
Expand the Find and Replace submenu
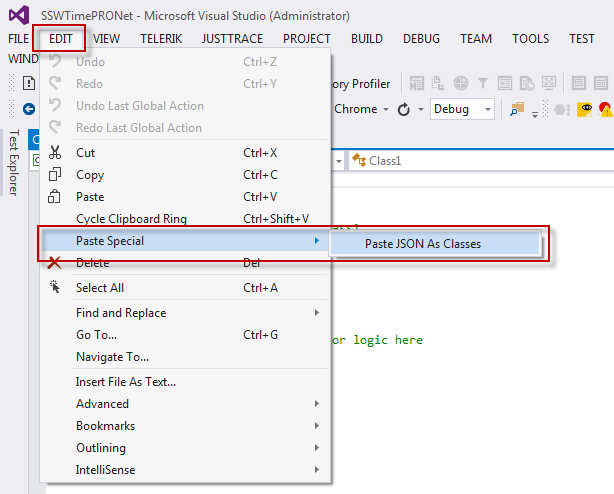[120, 313]
